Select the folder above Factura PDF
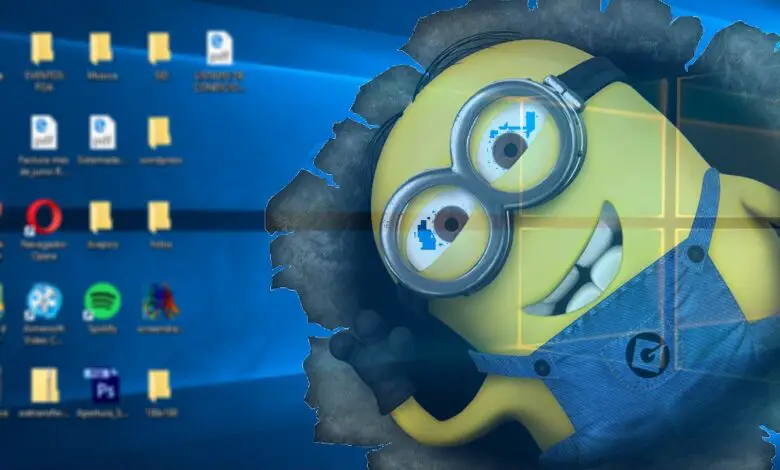 [42, 48]
